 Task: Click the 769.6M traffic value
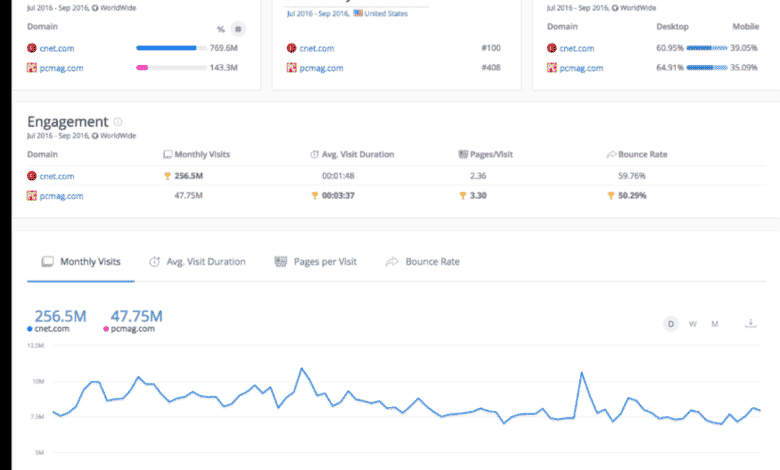pos(223,48)
